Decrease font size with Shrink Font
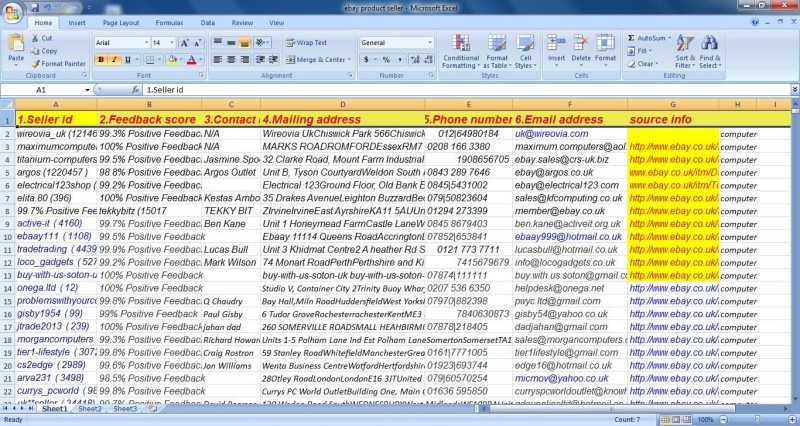 [197, 43]
